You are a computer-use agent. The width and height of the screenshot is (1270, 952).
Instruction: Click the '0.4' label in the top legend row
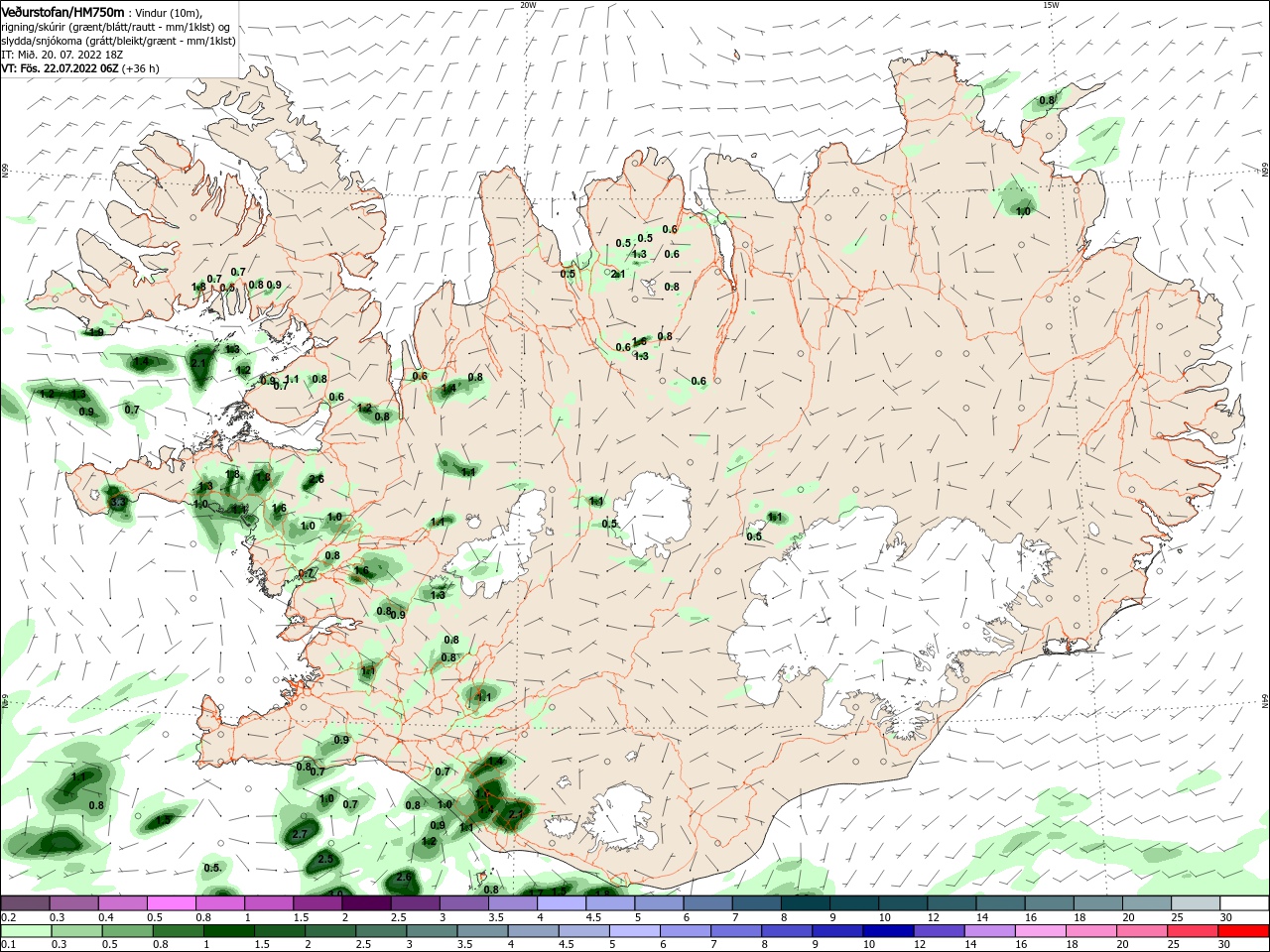point(106,917)
